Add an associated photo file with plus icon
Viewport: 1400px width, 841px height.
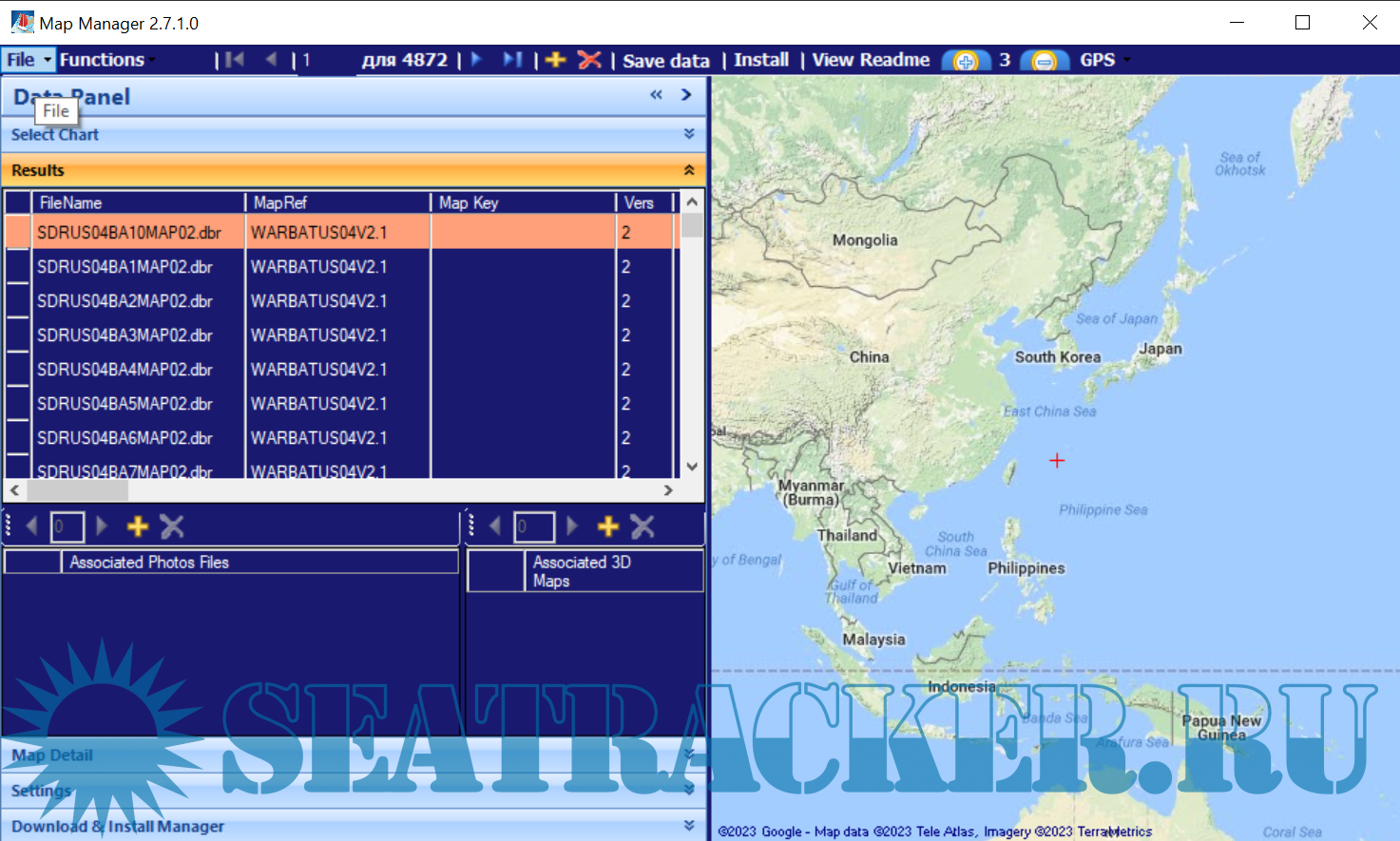(x=138, y=526)
